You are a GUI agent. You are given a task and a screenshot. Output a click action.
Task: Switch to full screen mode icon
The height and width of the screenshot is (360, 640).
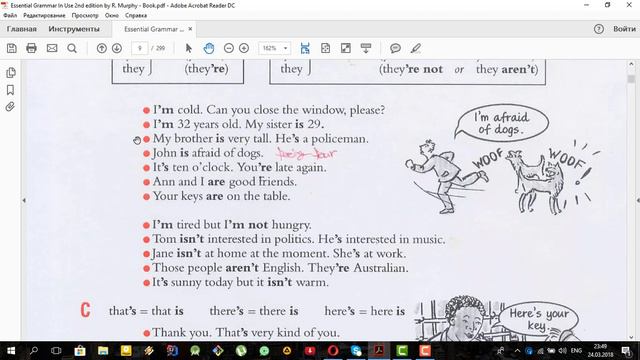[346, 48]
